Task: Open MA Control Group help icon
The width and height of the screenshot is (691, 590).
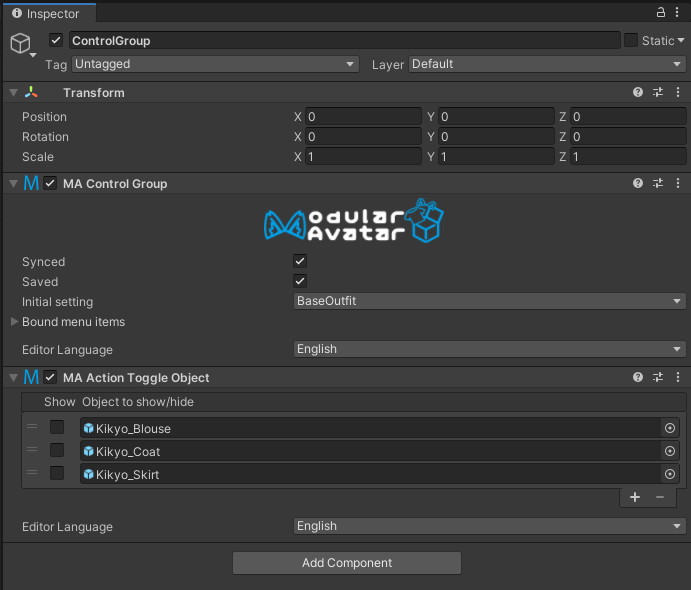Action: point(638,183)
